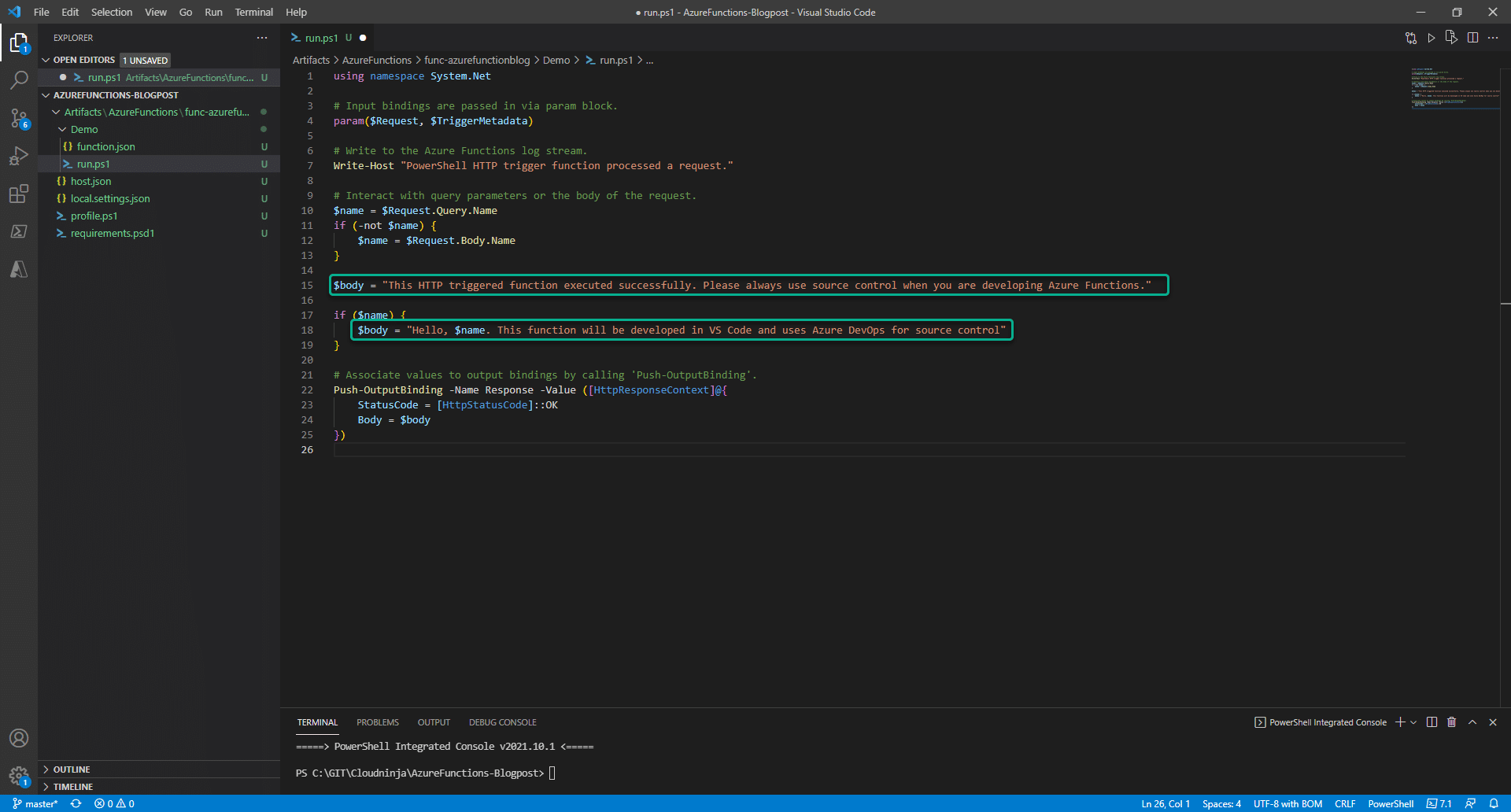1511x812 pixels.
Task: Open the Search view
Action: point(19,80)
